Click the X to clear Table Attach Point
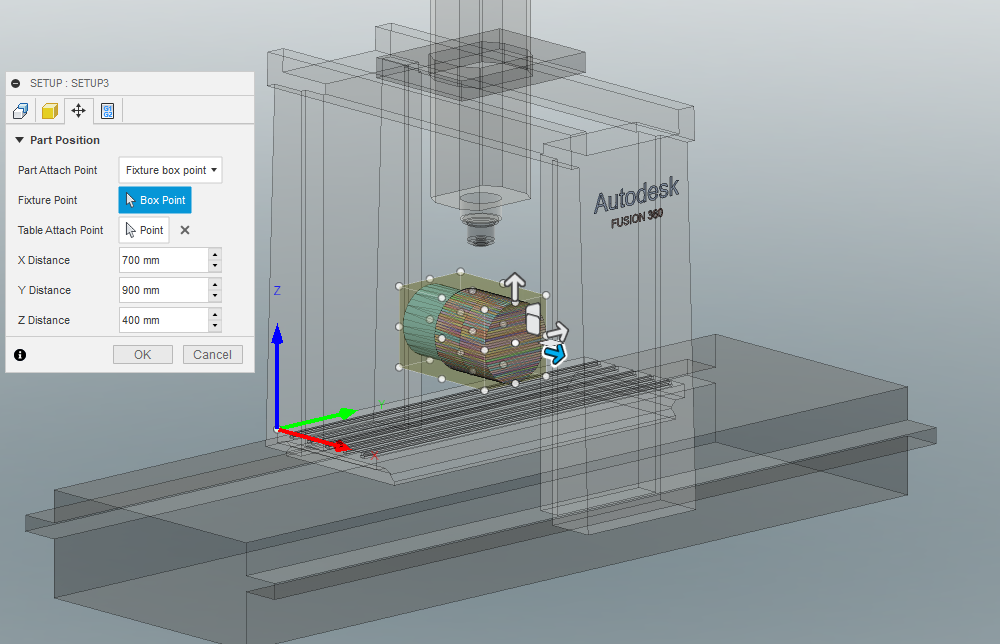The height and width of the screenshot is (644, 1000). point(184,230)
